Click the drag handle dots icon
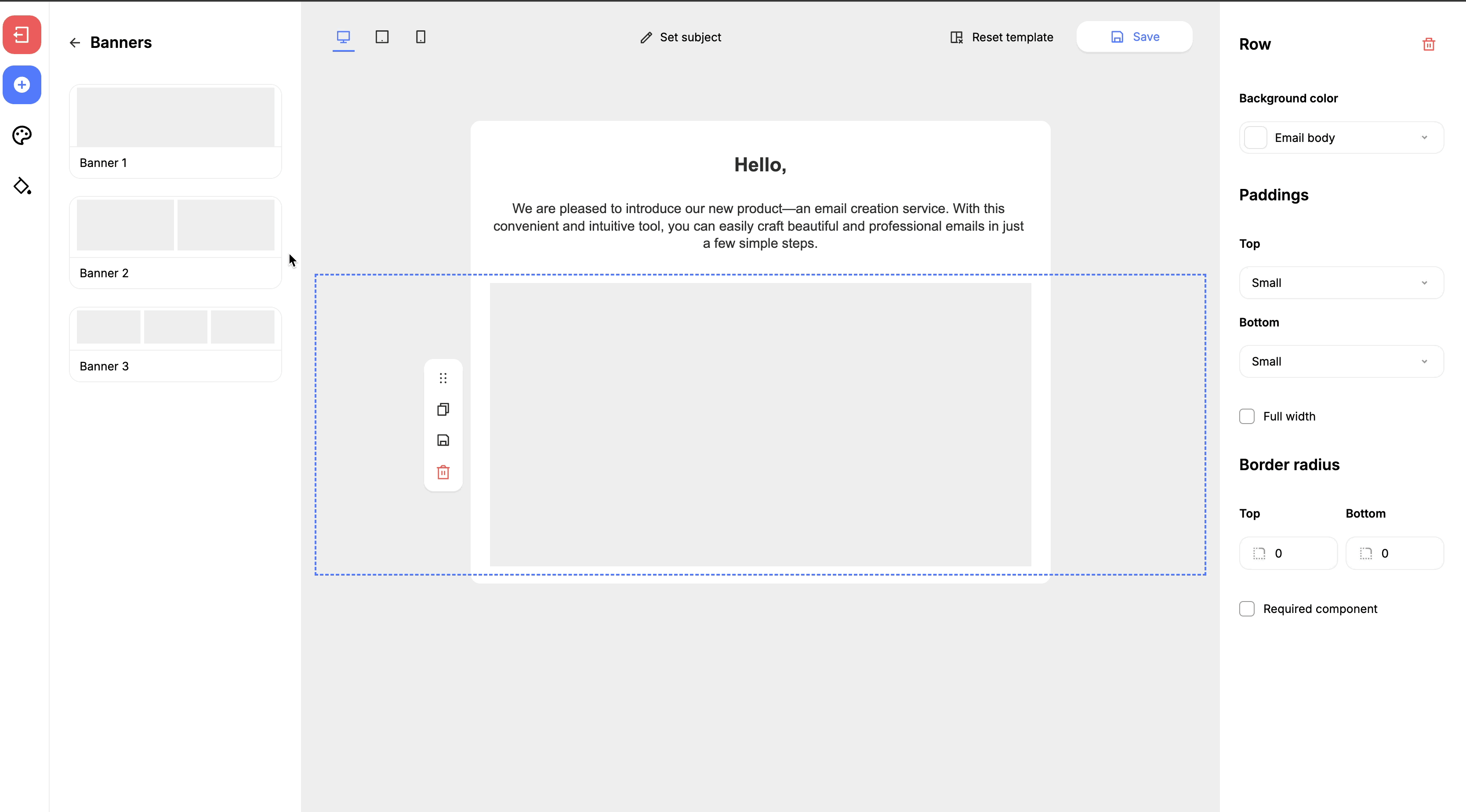The height and width of the screenshot is (812, 1466). [x=443, y=378]
